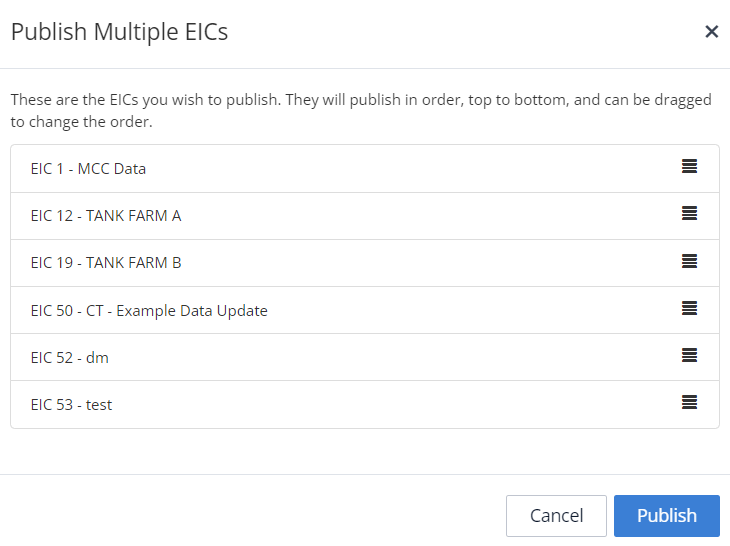The height and width of the screenshot is (546, 730).
Task: Click the empty space below the EIC list
Action: coord(365,452)
